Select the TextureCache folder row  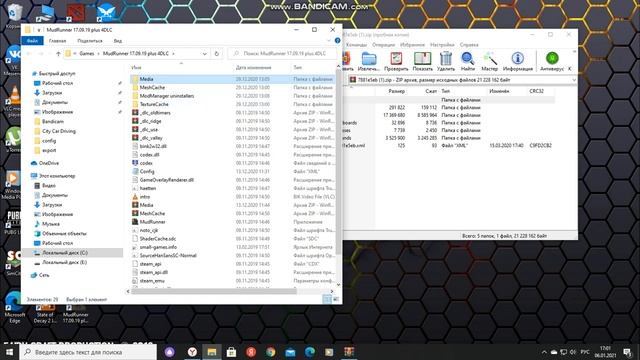tap(233, 104)
